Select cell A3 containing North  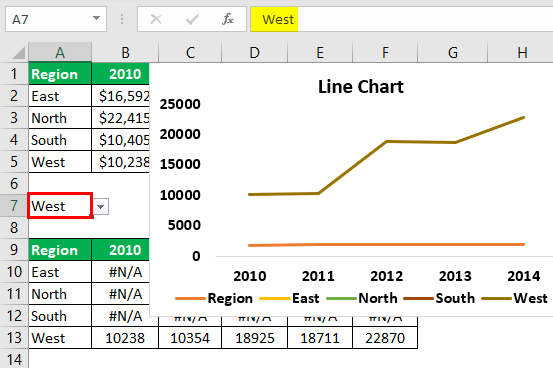coord(60,118)
